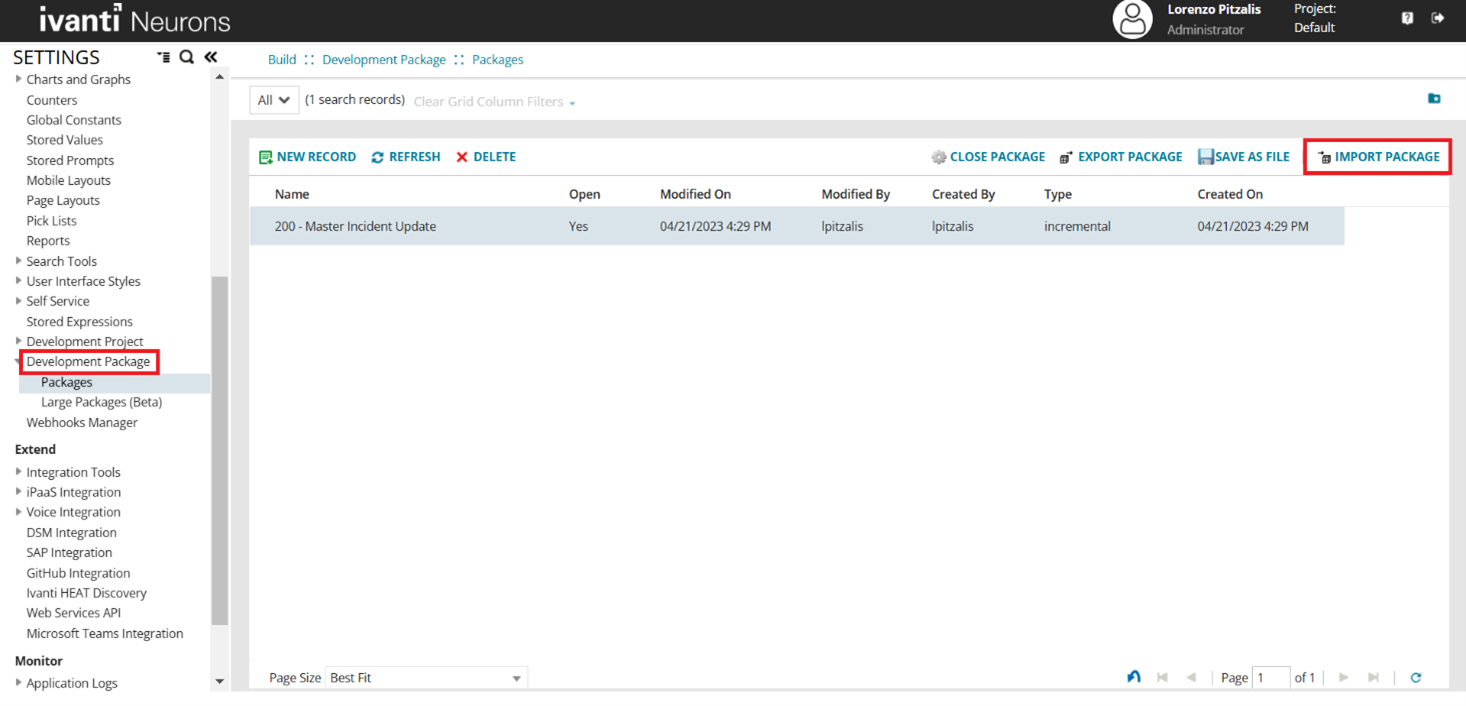Open the Page Size Best Fit dropdown
1466x706 pixels.
coord(427,678)
